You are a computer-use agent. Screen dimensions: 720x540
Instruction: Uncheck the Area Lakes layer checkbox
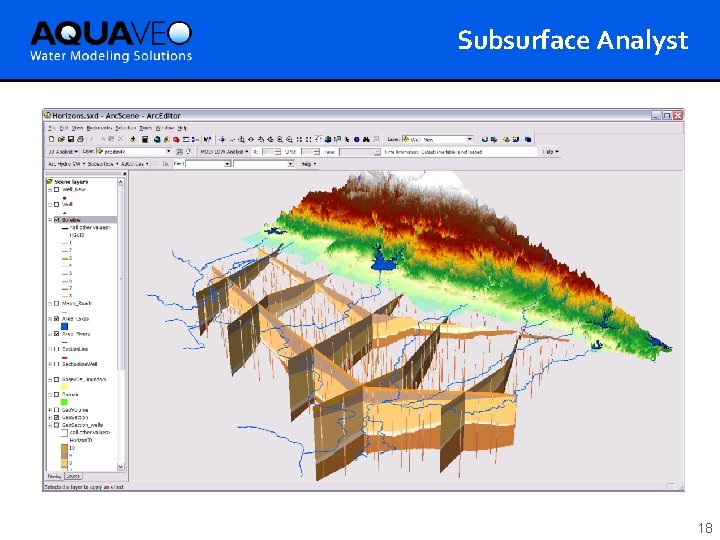(56, 319)
